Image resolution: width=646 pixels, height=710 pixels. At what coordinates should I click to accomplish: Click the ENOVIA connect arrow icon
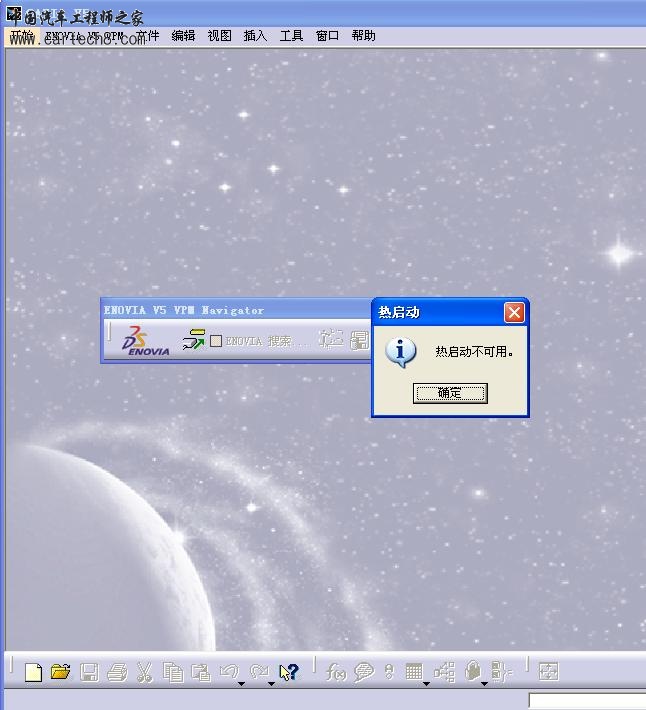(193, 340)
